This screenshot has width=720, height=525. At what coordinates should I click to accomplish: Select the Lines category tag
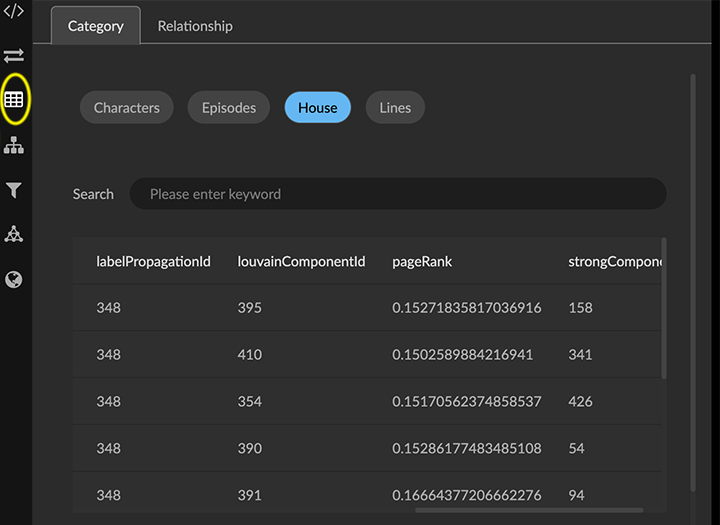[395, 107]
